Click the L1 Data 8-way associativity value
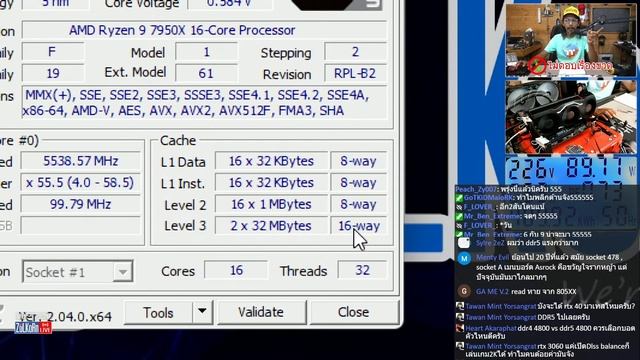 click(x=358, y=161)
